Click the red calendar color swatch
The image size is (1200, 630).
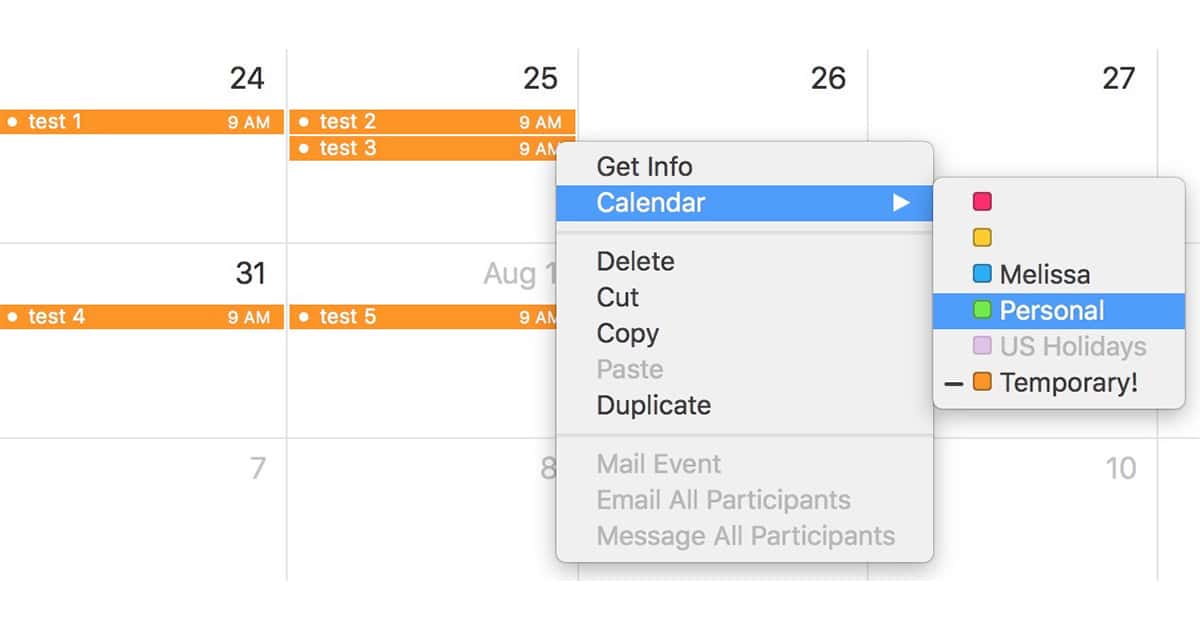click(x=982, y=202)
